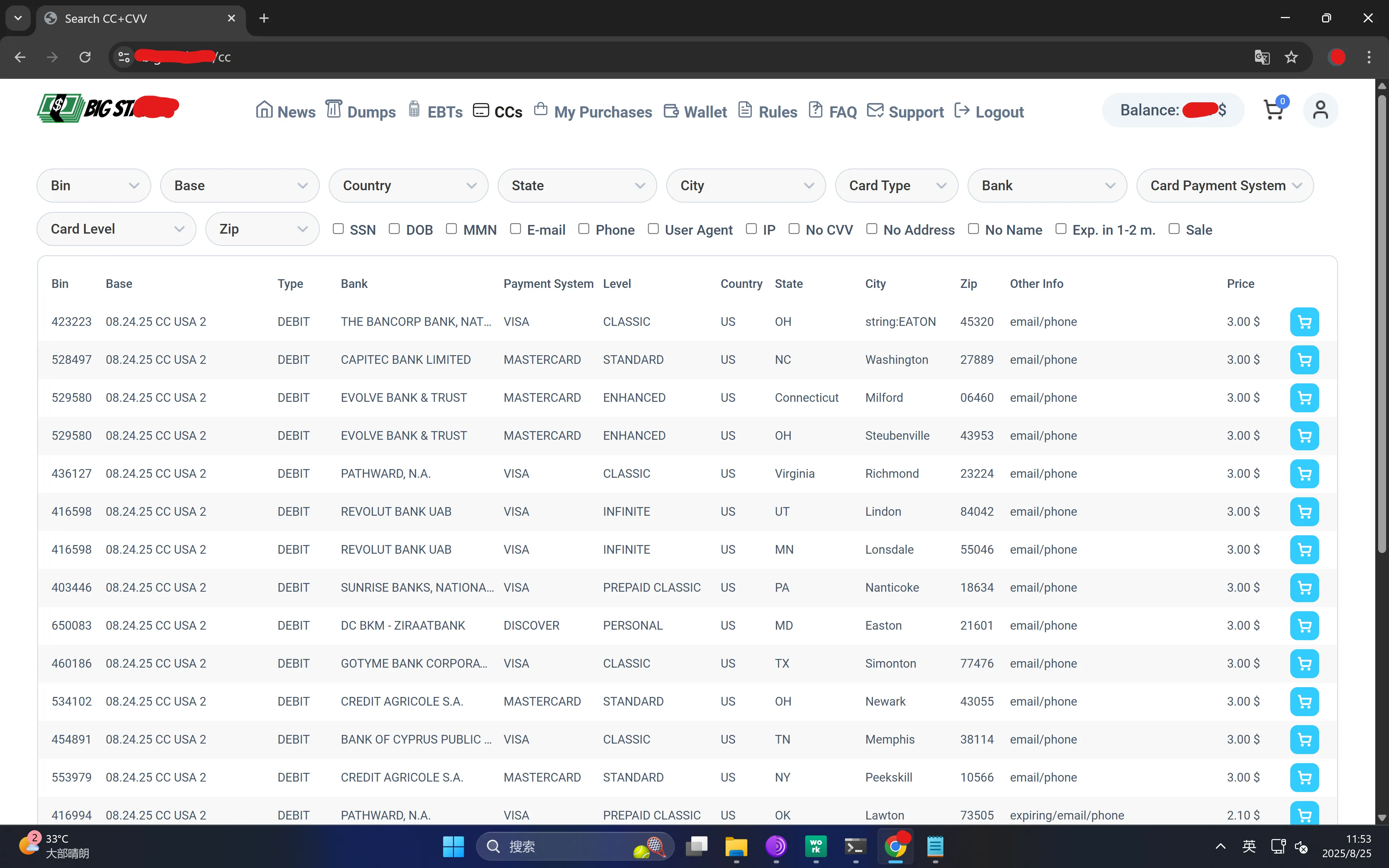Viewport: 1389px width, 868px height.
Task: Click the FAQ question-mark icon
Action: pyautogui.click(x=815, y=109)
